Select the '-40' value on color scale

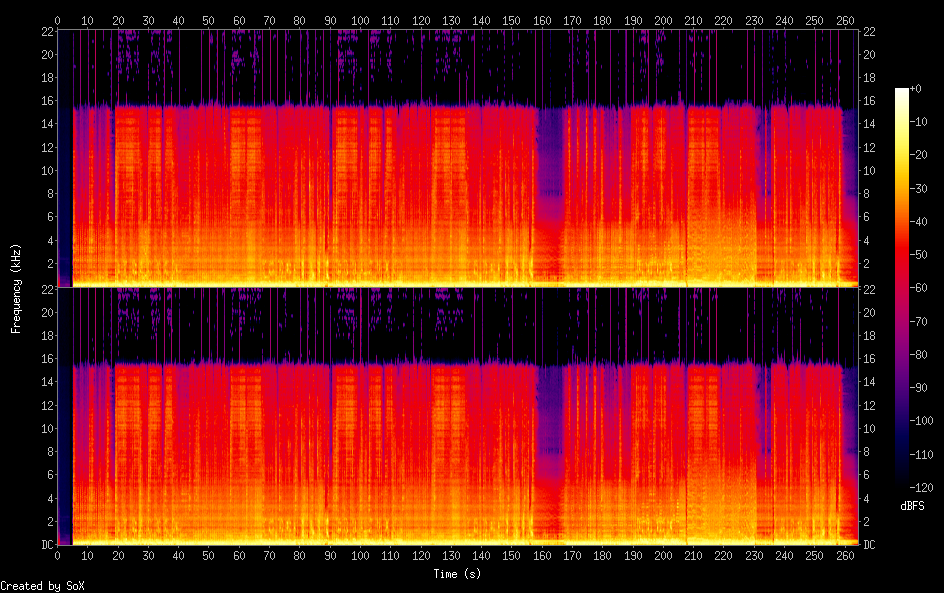click(918, 222)
